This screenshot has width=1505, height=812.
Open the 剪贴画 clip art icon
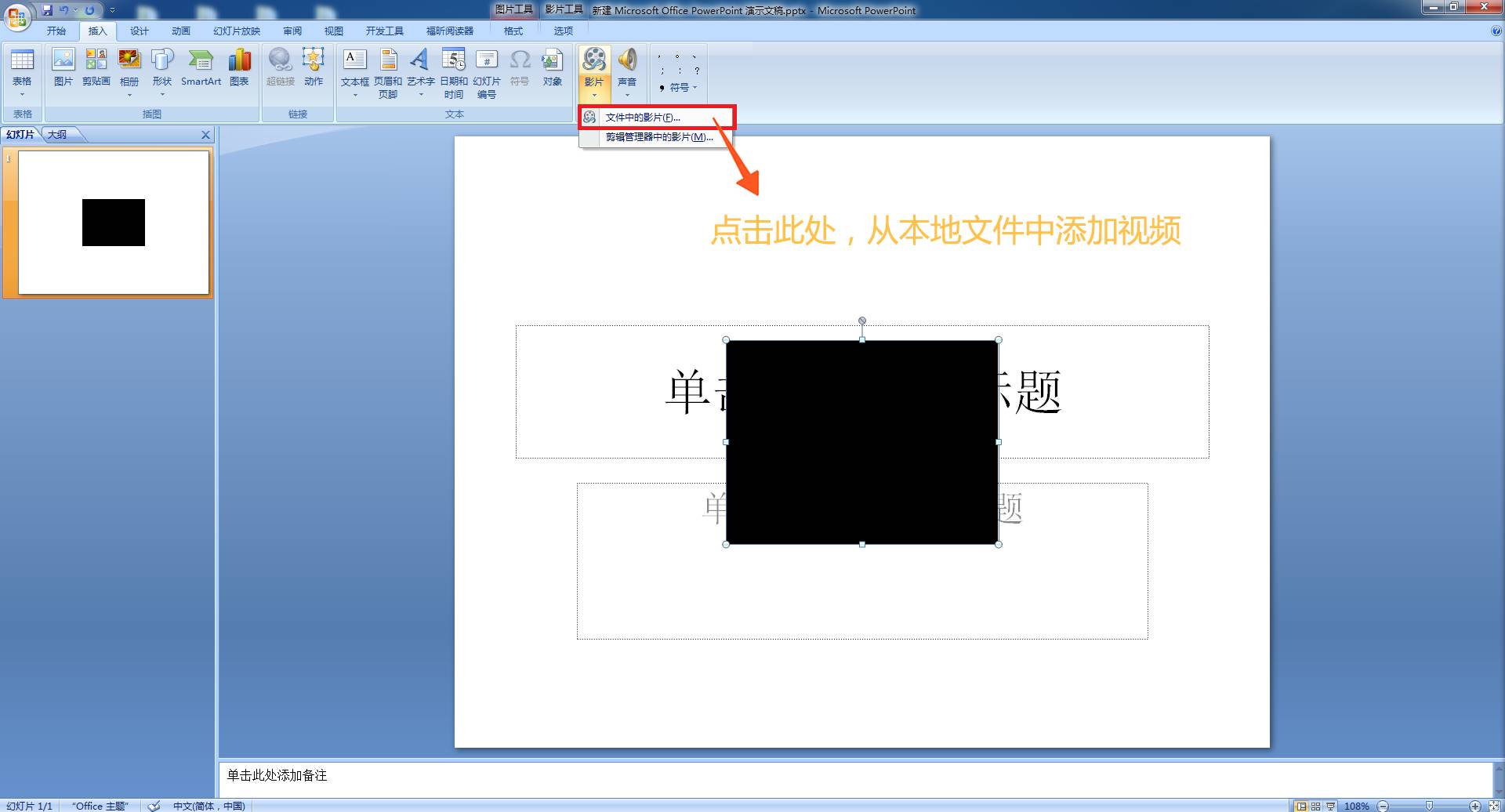coord(96,67)
